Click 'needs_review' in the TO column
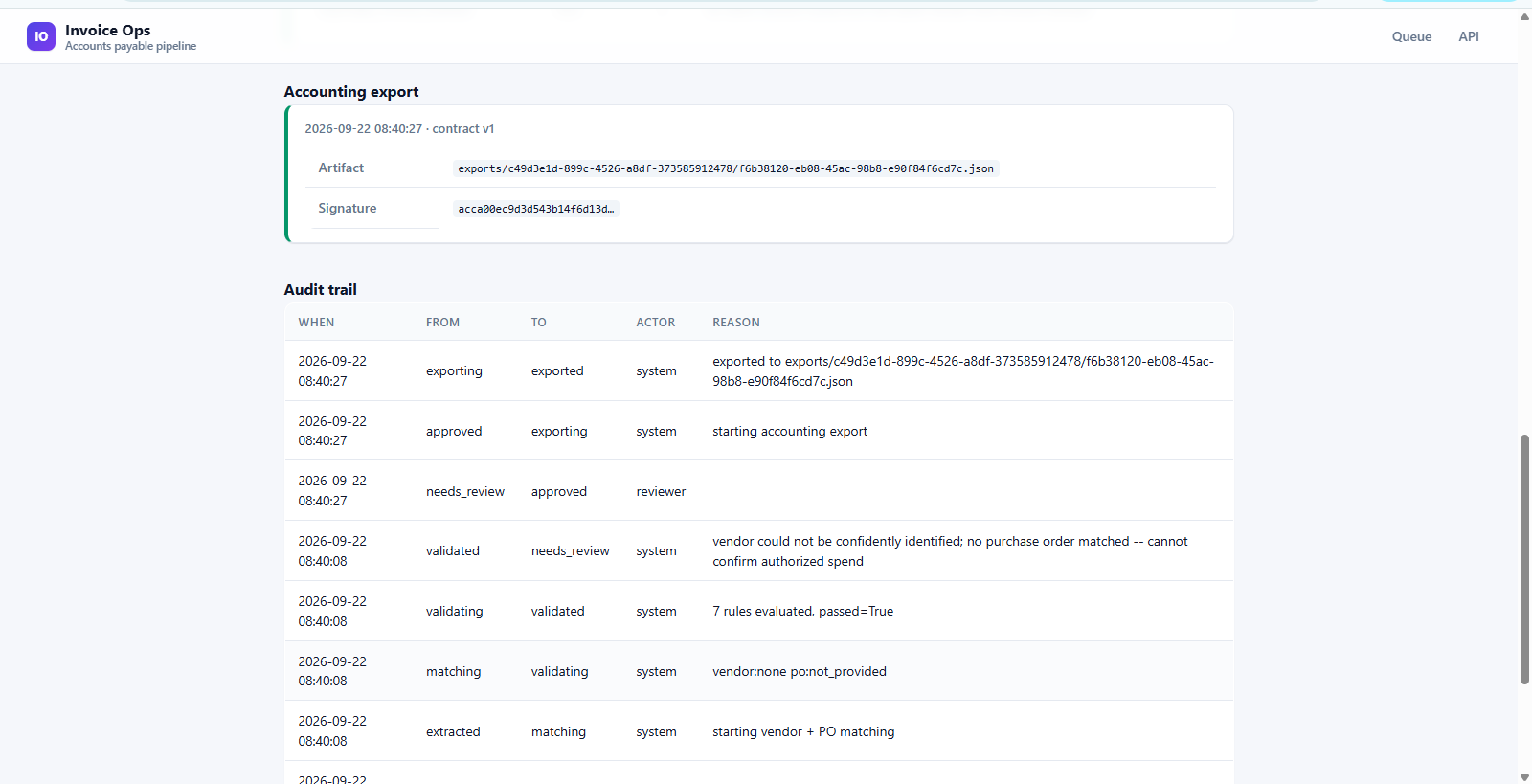 tap(571, 550)
